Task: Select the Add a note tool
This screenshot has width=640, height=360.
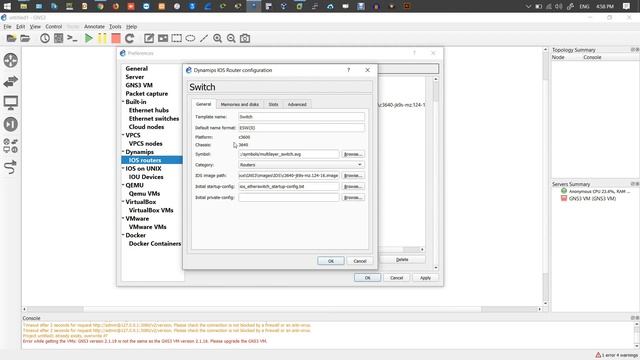Action: [x=149, y=38]
